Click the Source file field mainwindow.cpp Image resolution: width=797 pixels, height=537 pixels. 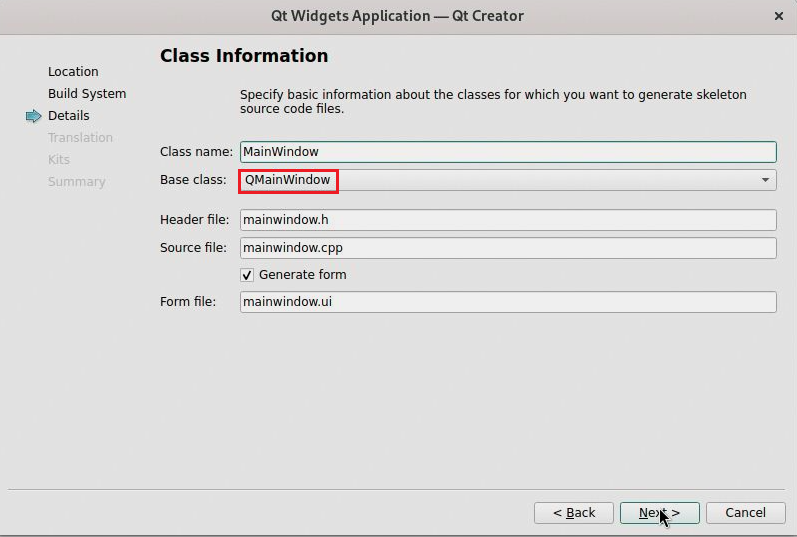(x=508, y=247)
